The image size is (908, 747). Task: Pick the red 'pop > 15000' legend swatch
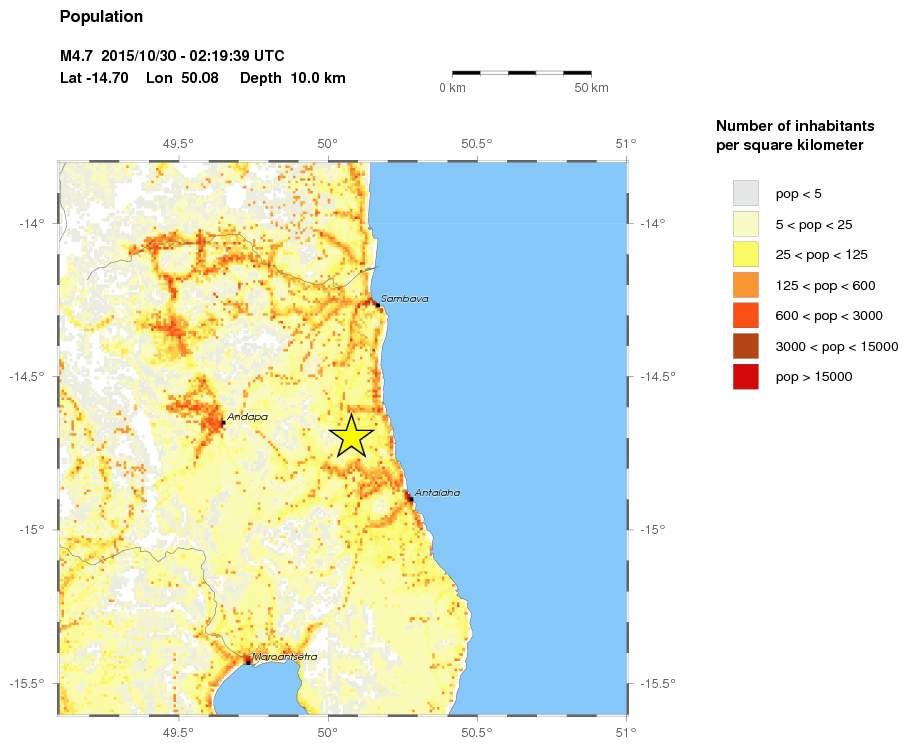tap(745, 377)
